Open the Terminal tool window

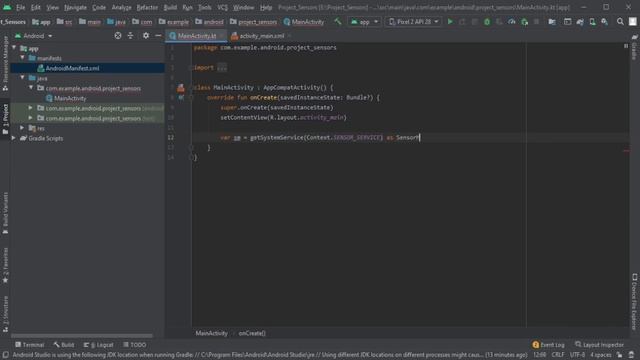pyautogui.click(x=29, y=345)
